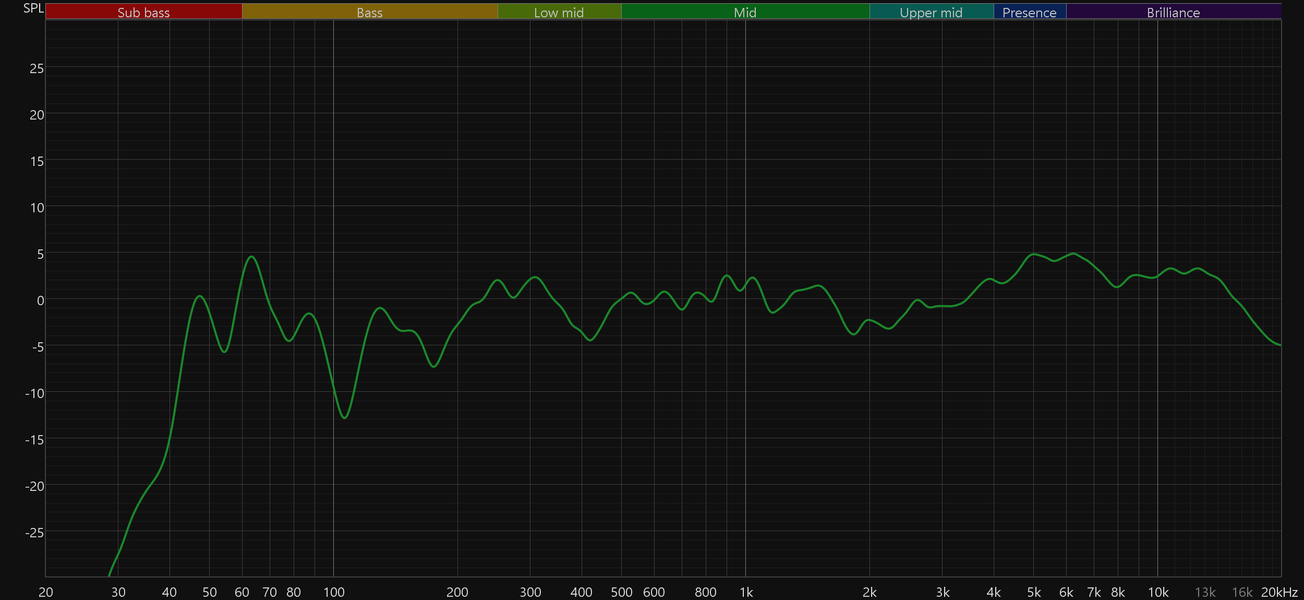The height and width of the screenshot is (600, 1304).
Task: Click the SPL axis label
Action: point(33,9)
